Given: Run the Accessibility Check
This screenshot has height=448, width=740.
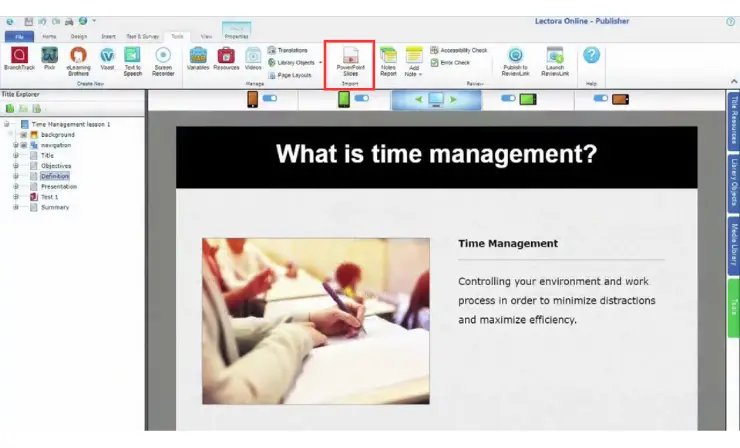Looking at the screenshot, I should click(x=459, y=50).
